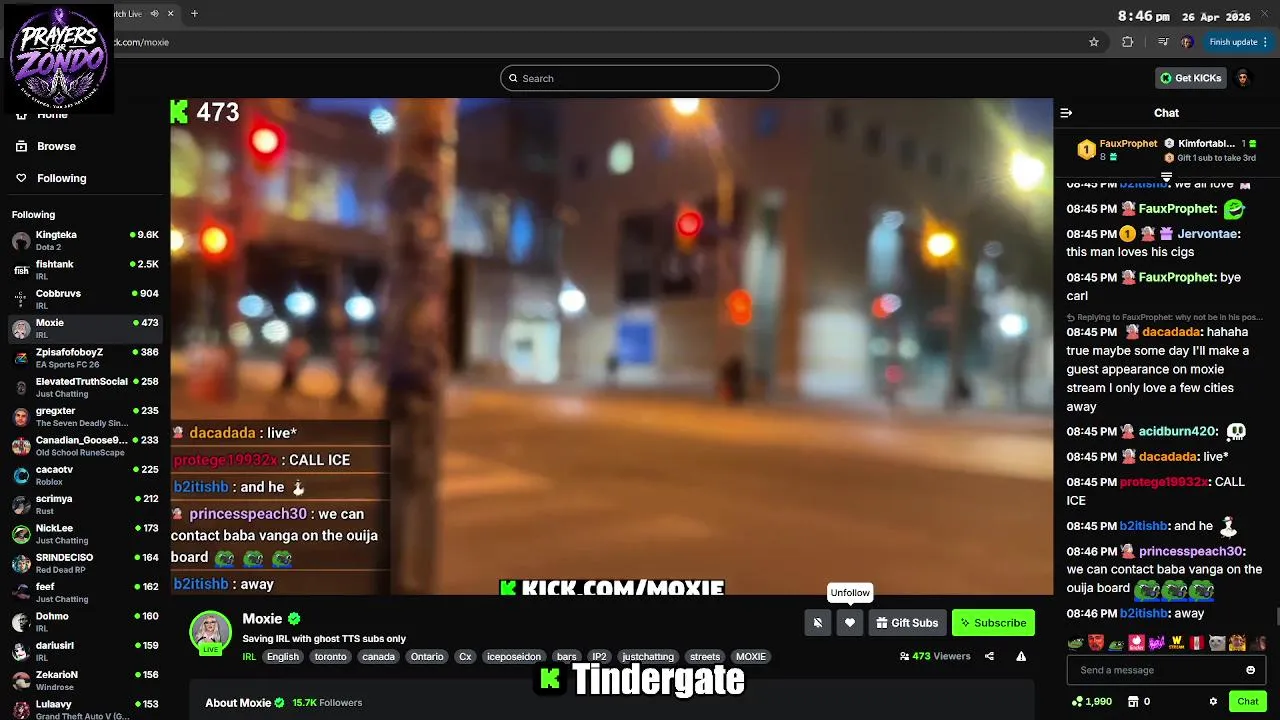Viewport: 1280px width, 720px height.
Task: Click the browser address bar URL
Action: point(140,42)
